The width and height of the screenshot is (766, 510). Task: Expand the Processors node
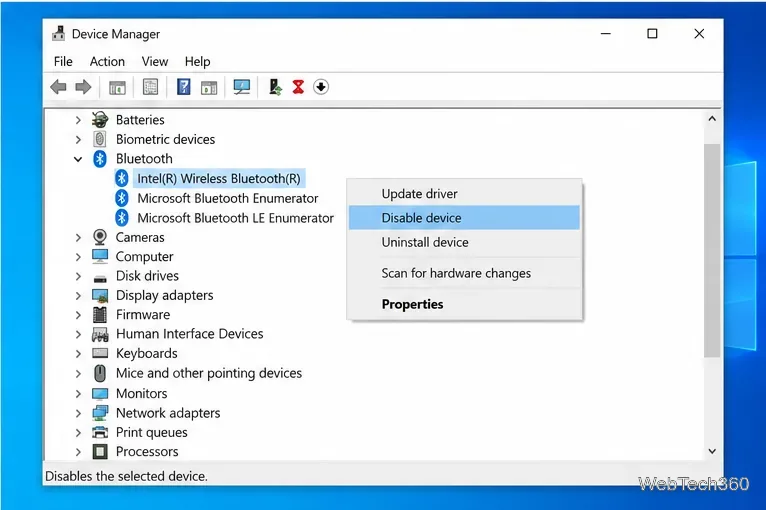78,451
